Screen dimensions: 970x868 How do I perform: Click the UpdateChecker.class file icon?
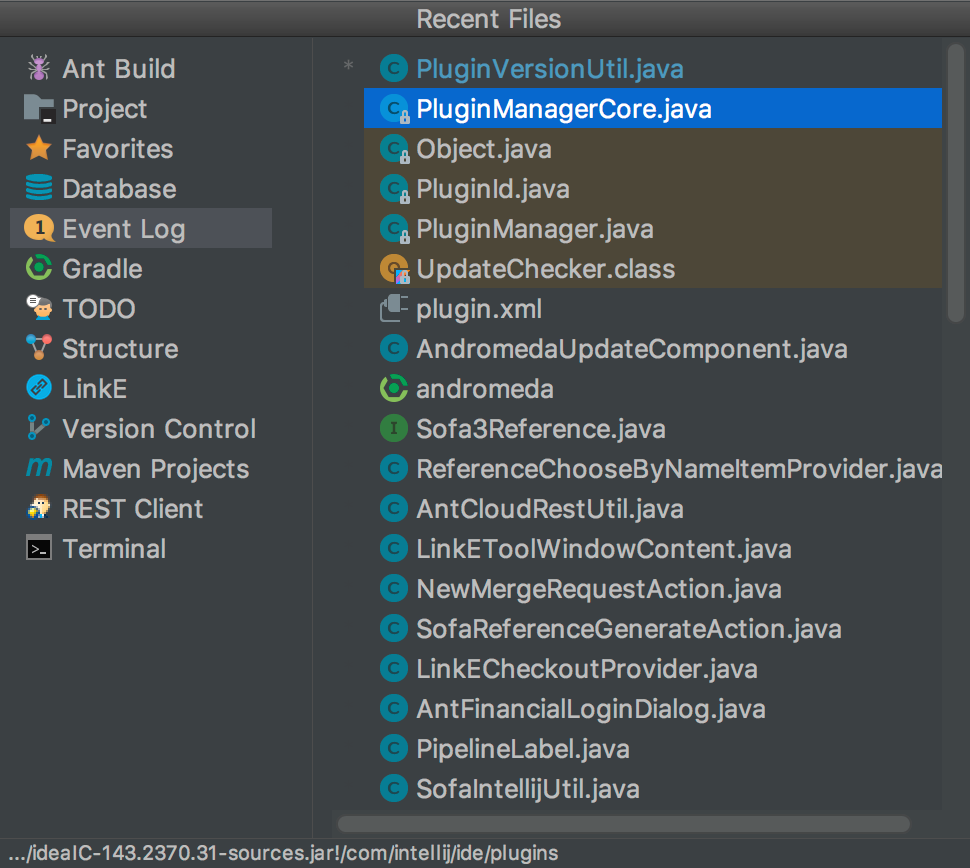tap(394, 269)
